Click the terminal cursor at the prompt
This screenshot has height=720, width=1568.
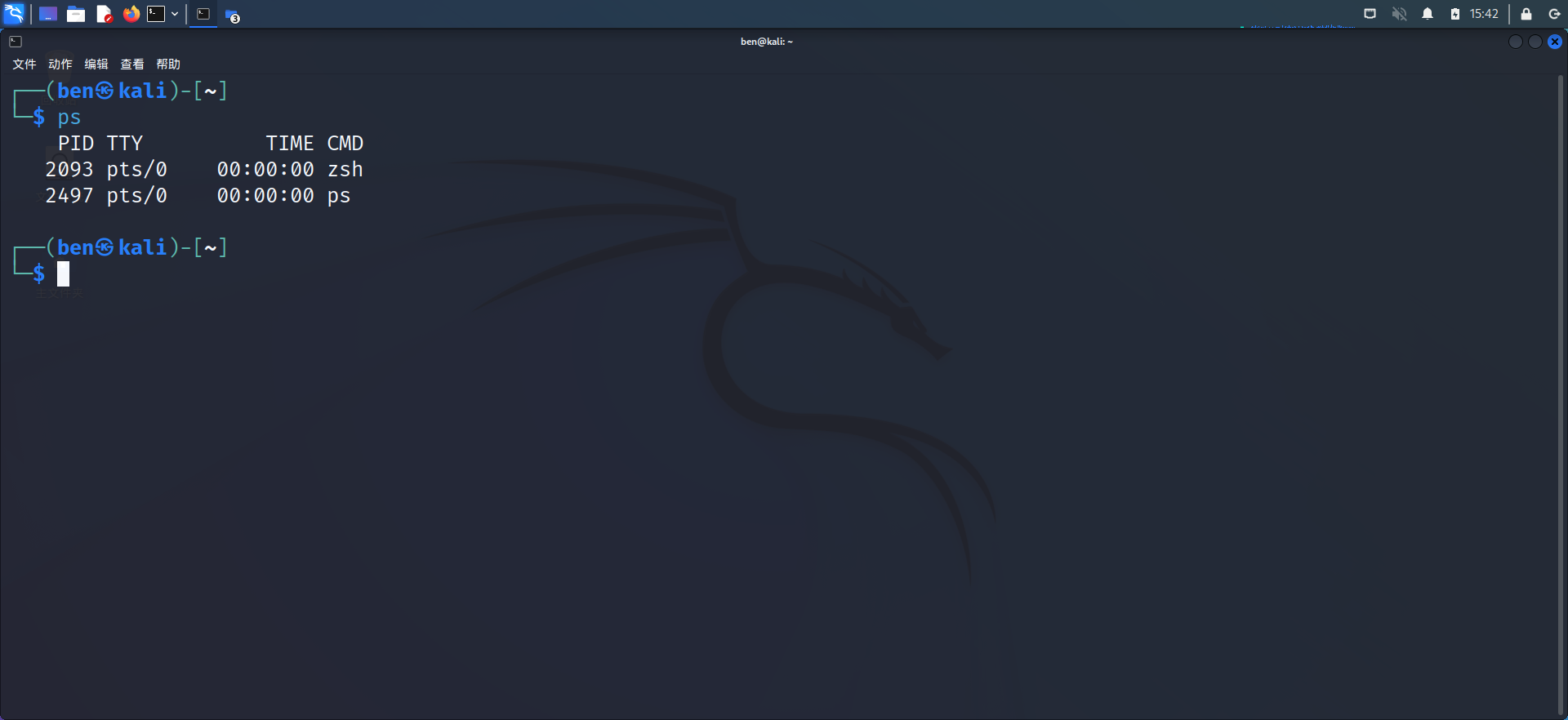point(63,274)
